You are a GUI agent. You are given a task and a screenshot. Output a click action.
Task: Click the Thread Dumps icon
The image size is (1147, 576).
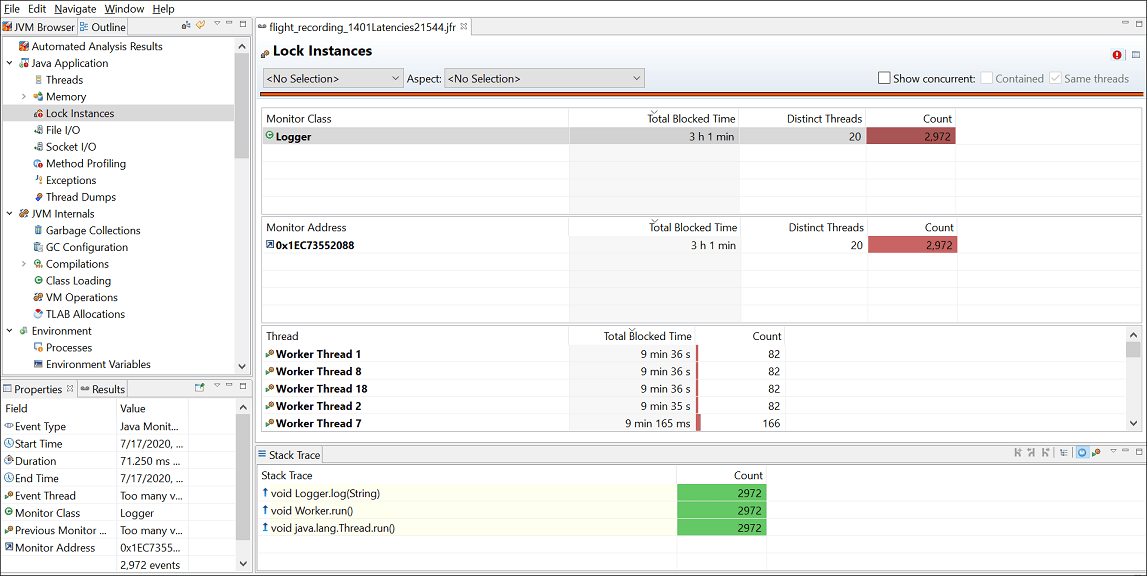click(x=38, y=197)
